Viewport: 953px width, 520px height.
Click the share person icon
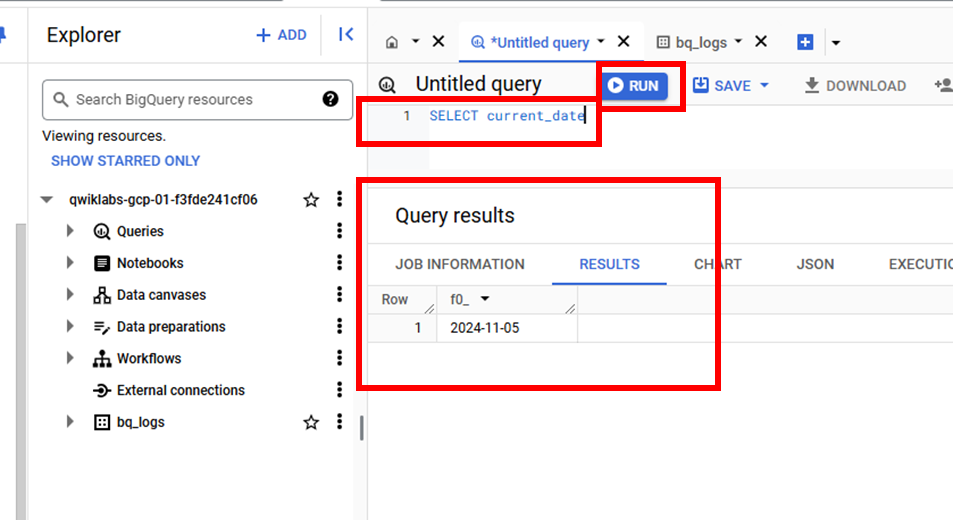944,85
